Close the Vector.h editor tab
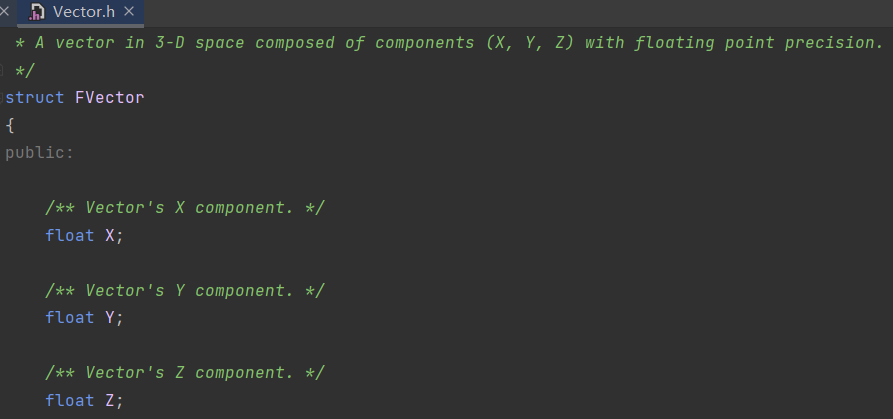 (127, 13)
